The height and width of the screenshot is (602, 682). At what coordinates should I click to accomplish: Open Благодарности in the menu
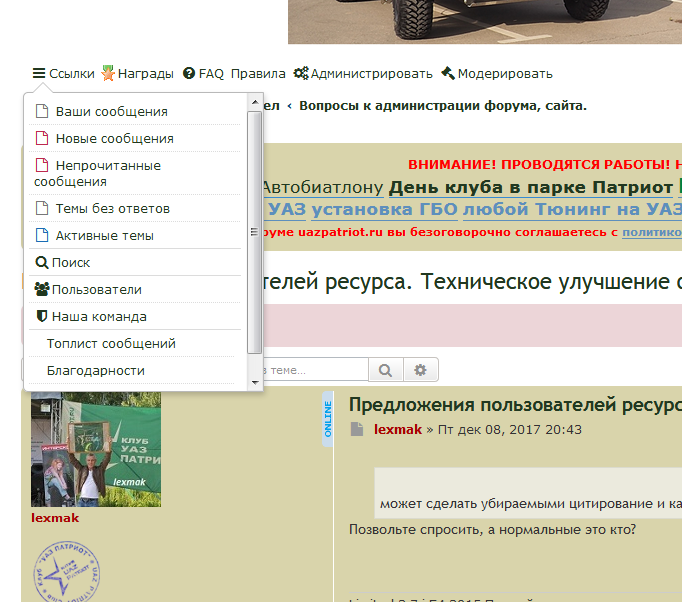(96, 371)
